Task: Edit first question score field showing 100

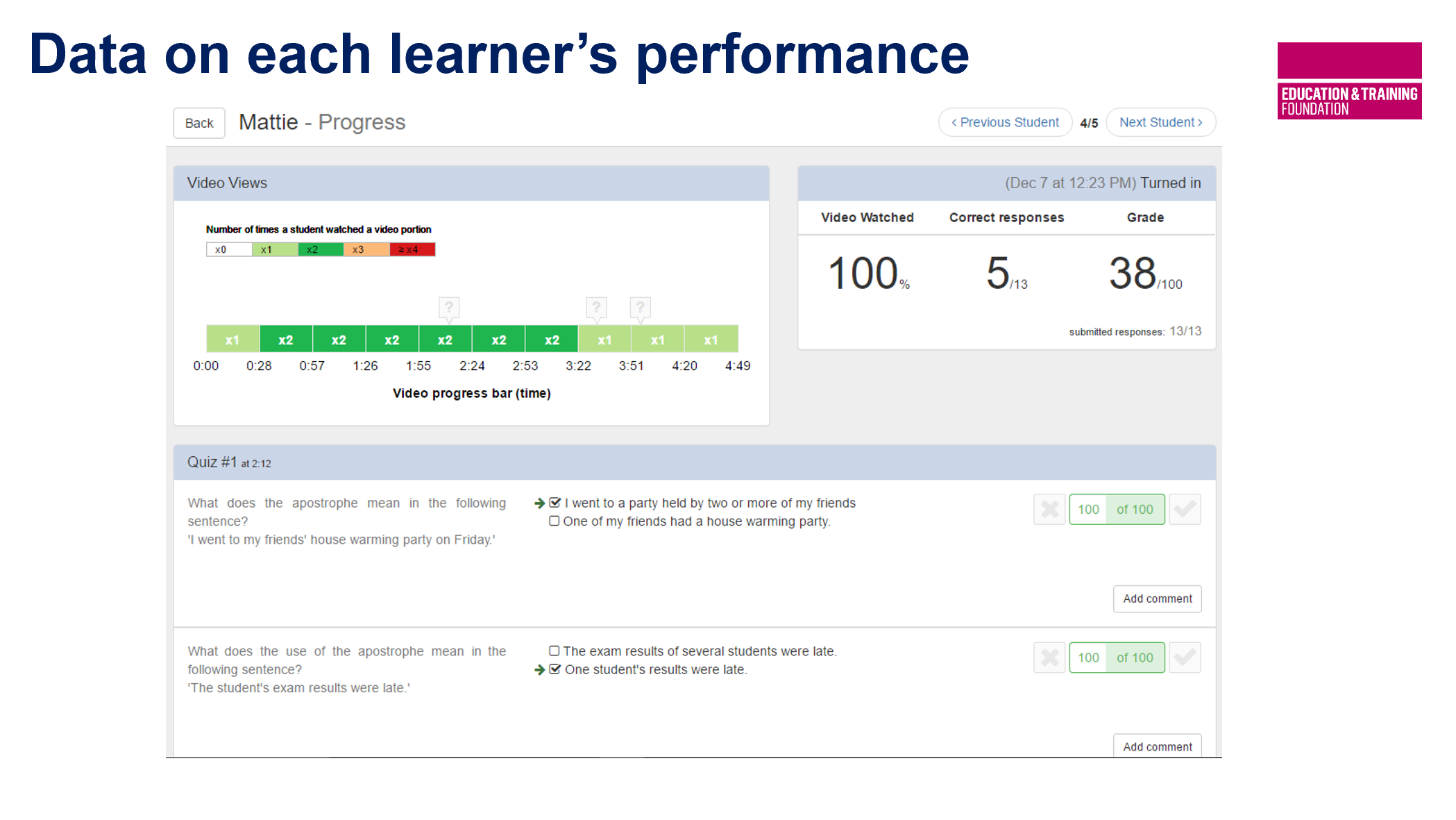Action: pos(1087,510)
